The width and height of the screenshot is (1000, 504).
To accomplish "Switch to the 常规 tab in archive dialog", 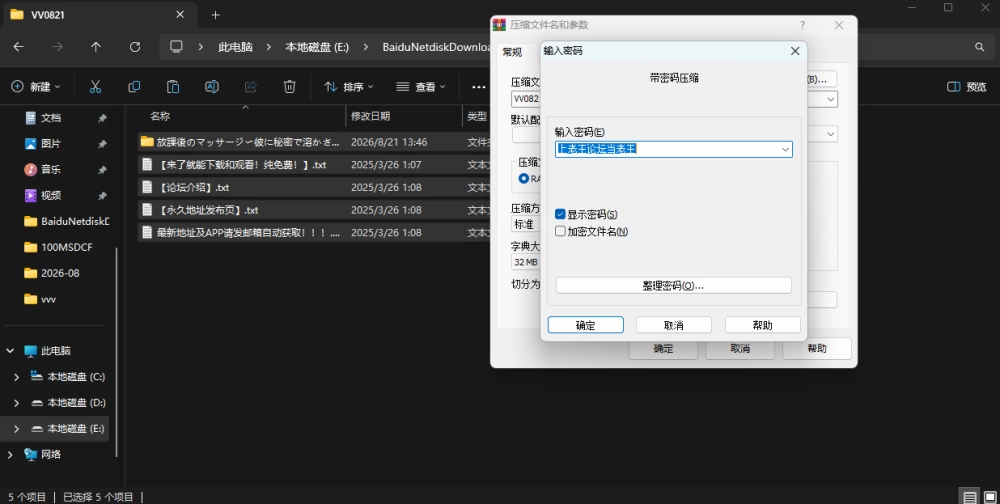I will (512, 52).
